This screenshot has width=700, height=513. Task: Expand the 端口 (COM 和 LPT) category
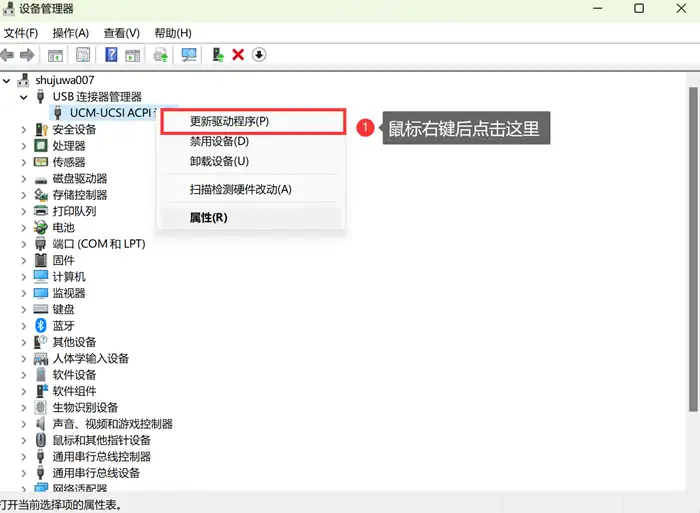point(24,244)
